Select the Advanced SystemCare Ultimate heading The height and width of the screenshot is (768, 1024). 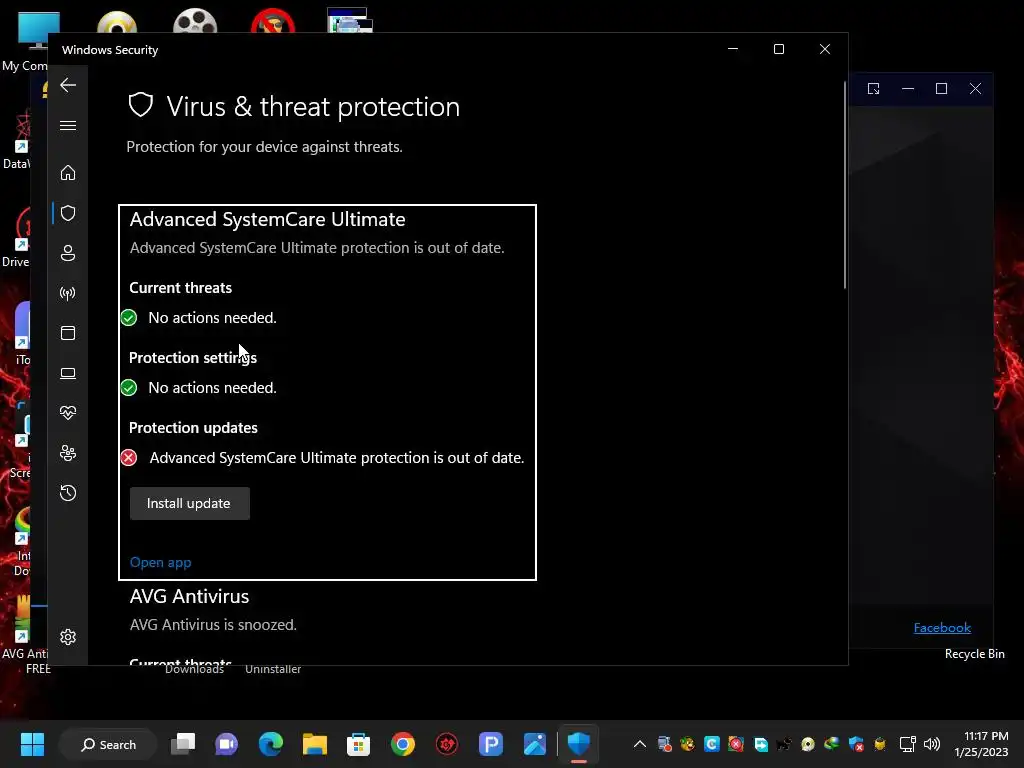(267, 219)
